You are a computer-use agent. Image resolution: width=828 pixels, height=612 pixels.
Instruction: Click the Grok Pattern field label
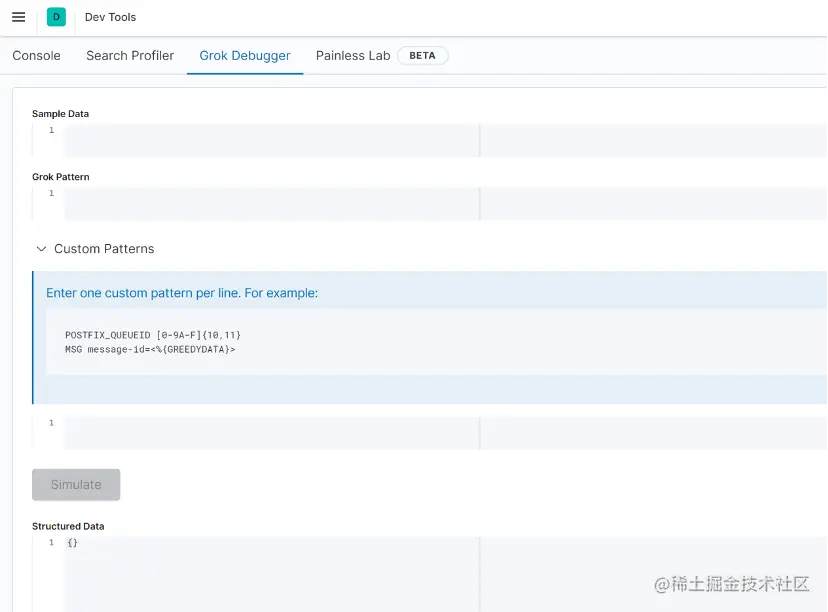pyautogui.click(x=61, y=176)
